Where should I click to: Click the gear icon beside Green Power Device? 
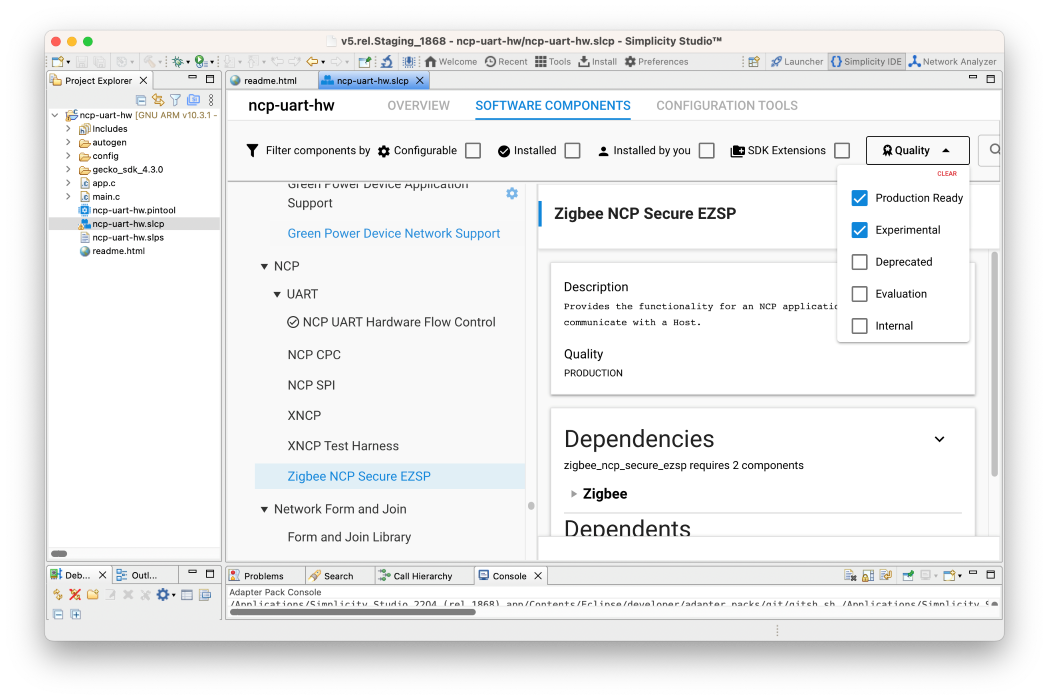click(512, 193)
